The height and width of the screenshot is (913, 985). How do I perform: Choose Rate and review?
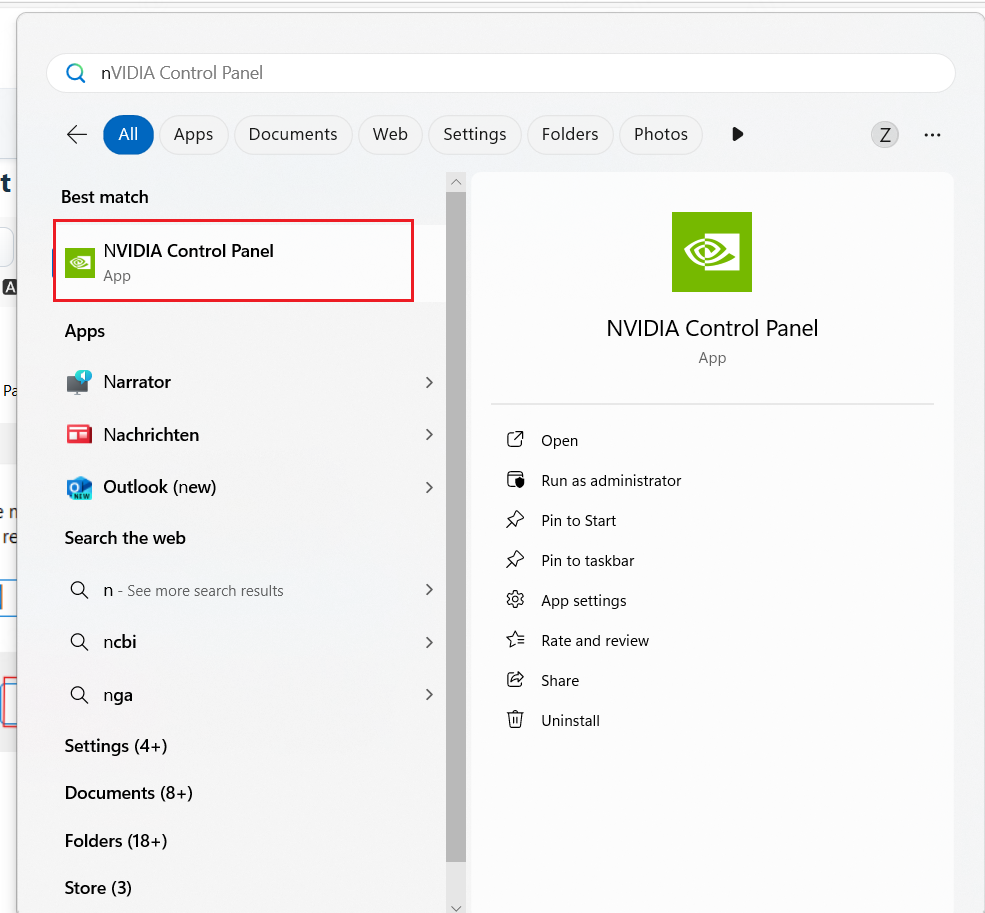click(x=595, y=640)
